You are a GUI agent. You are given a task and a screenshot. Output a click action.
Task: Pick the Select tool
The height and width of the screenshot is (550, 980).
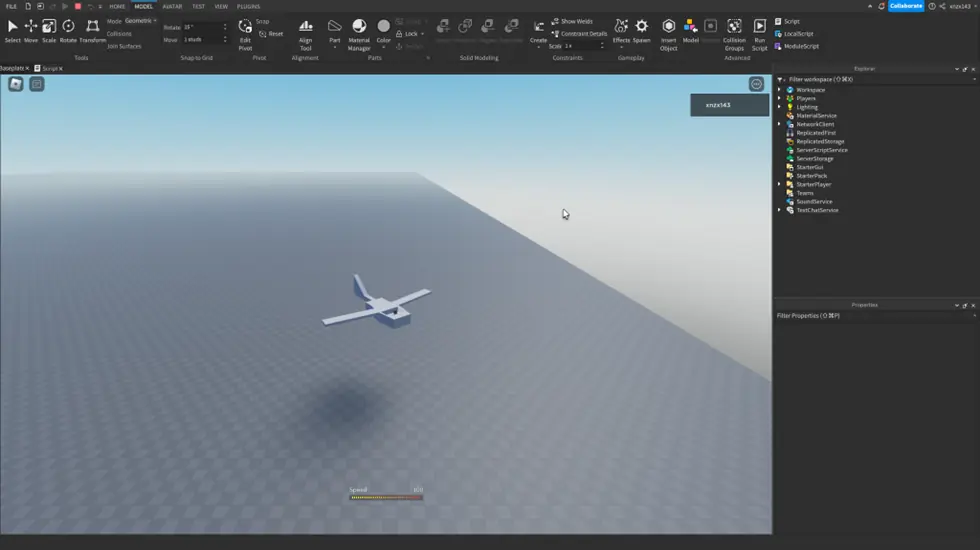(x=12, y=31)
